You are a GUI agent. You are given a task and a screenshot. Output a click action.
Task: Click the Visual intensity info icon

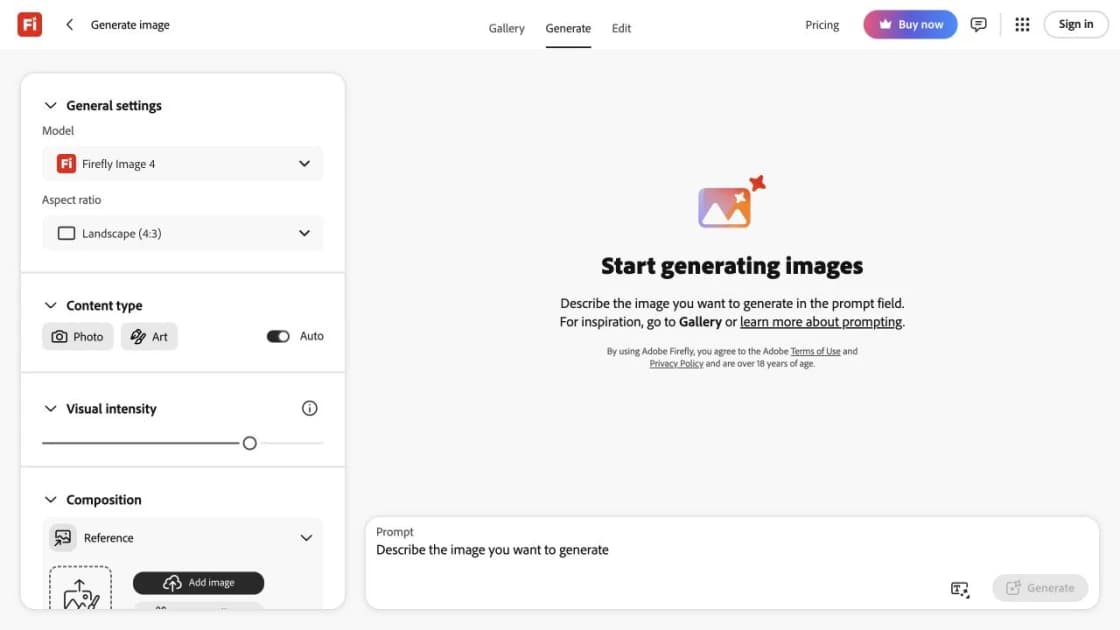pos(309,409)
